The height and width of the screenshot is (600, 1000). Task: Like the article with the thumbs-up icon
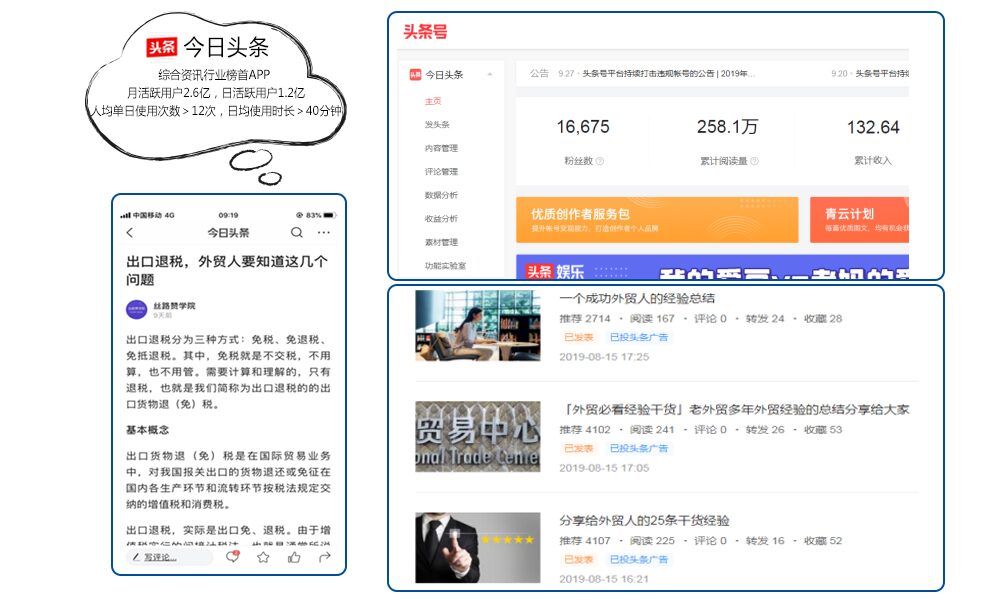(x=294, y=557)
